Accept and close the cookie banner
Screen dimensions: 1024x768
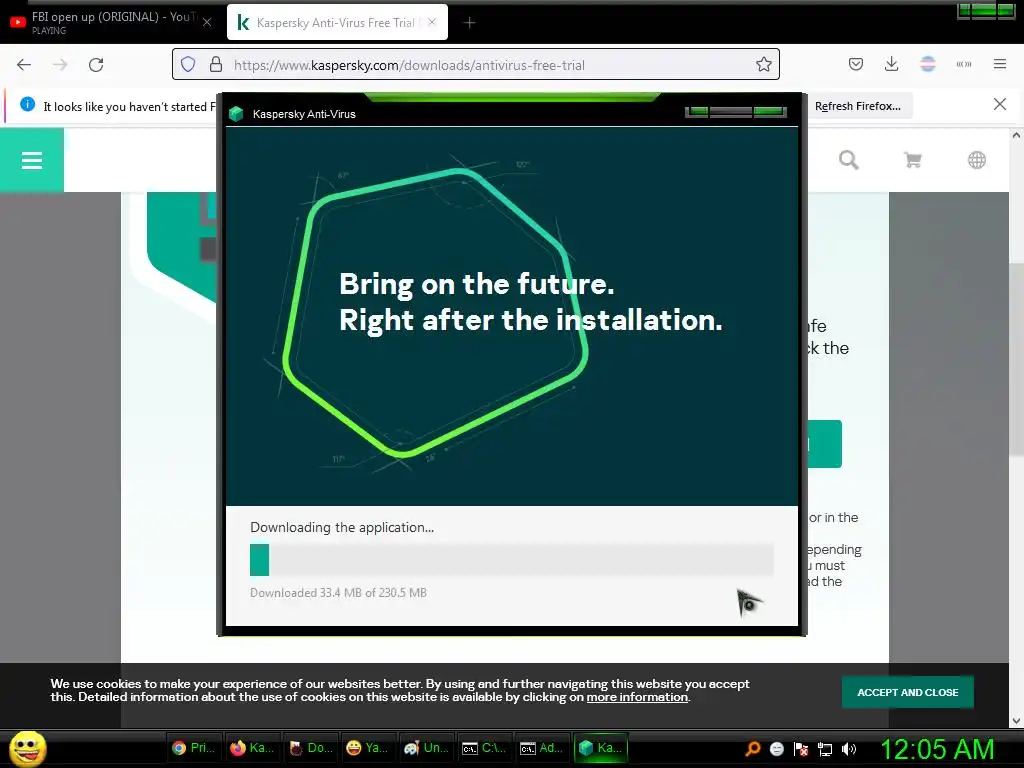coord(907,692)
